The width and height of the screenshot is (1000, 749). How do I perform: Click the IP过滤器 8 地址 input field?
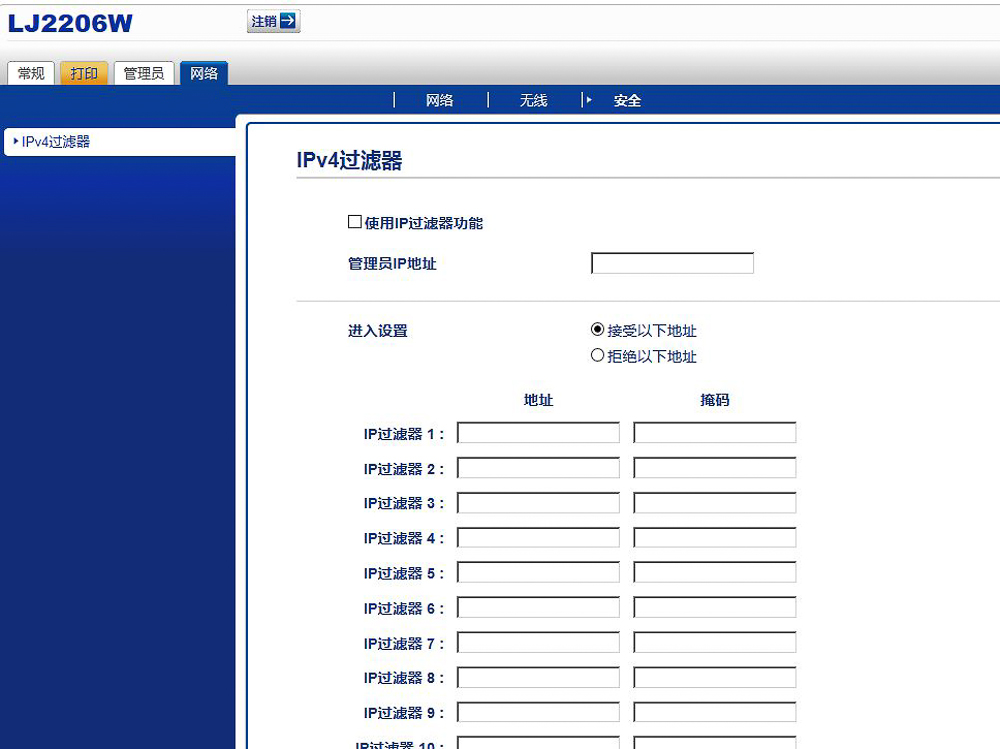(537, 677)
